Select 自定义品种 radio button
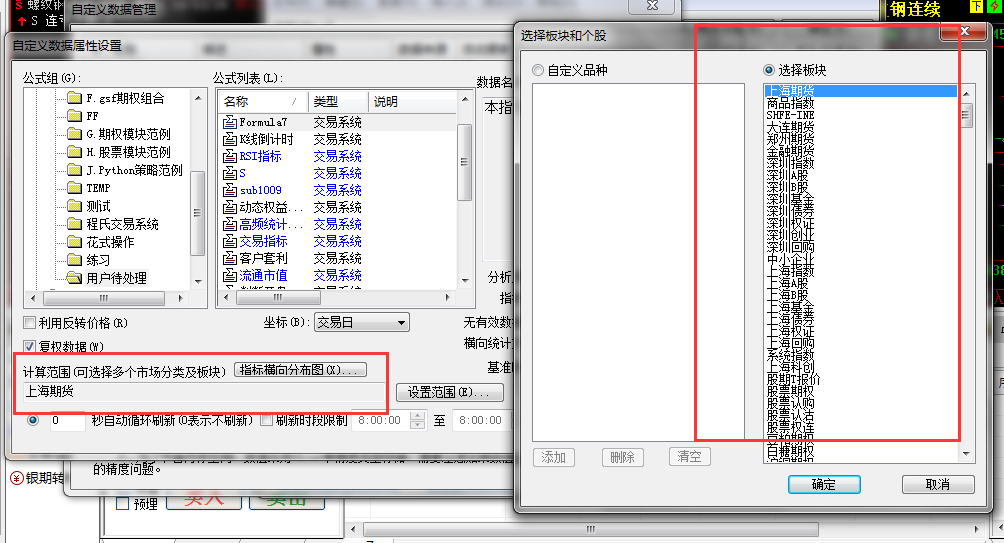Viewport: 1004px width, 543px height. tap(538, 70)
